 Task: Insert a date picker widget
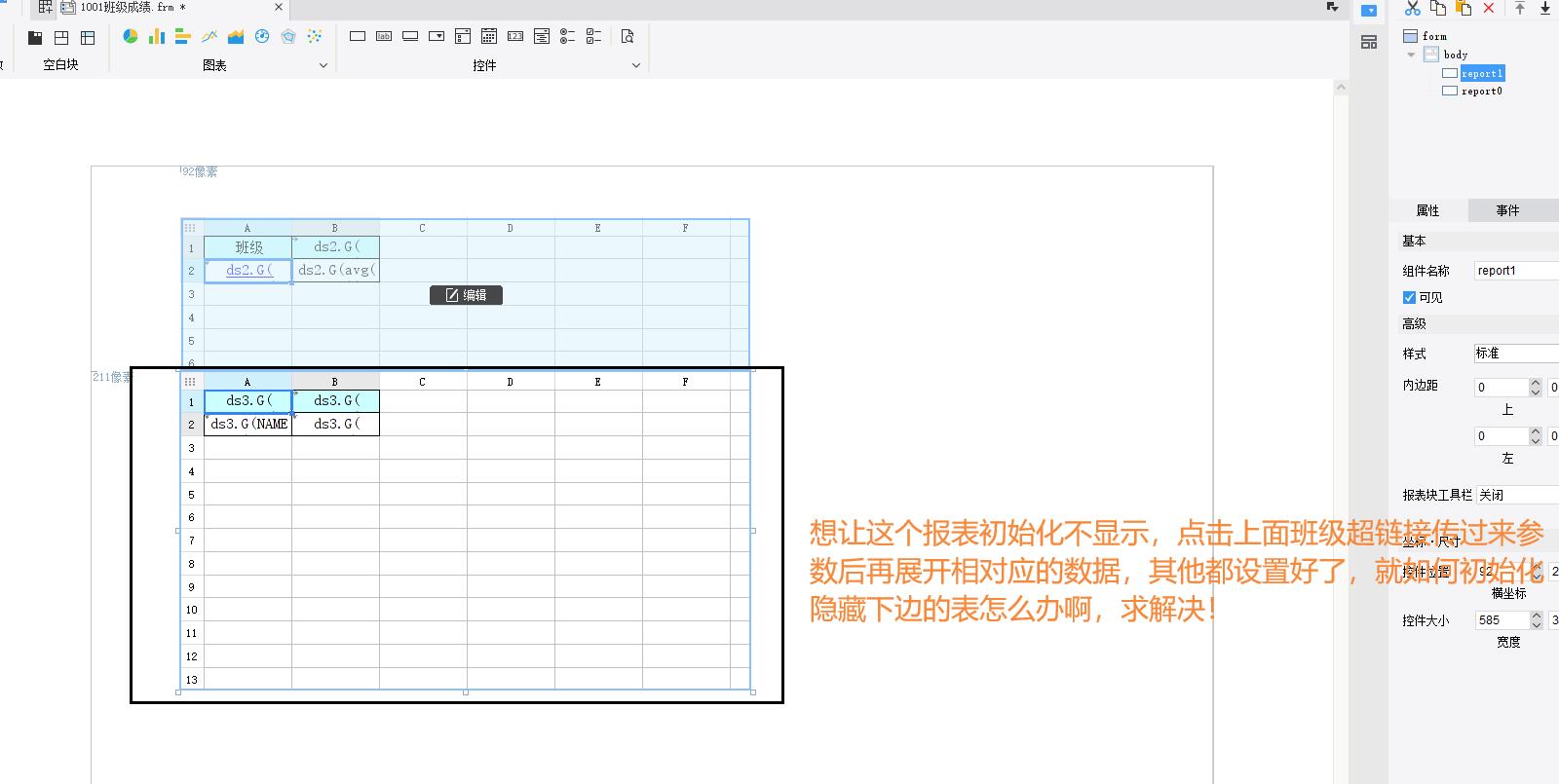tap(489, 36)
